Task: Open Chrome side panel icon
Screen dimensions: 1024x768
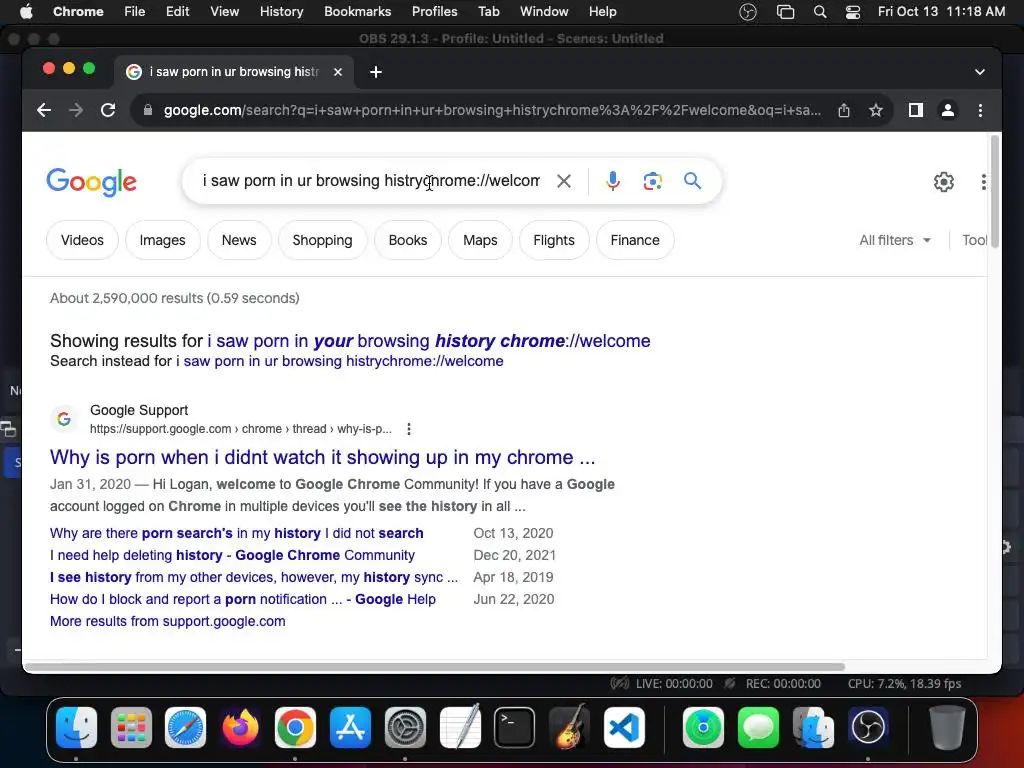Action: click(916, 110)
